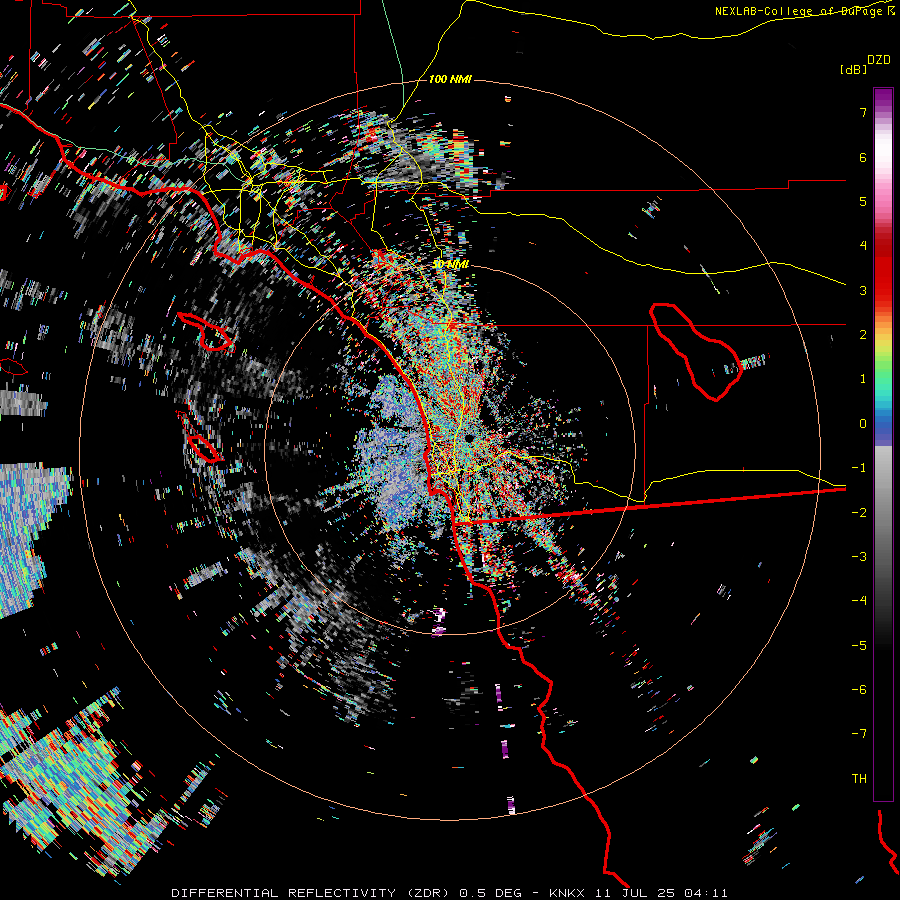Click the 1 dB scale label
This screenshot has height=900, width=900.
tap(863, 379)
